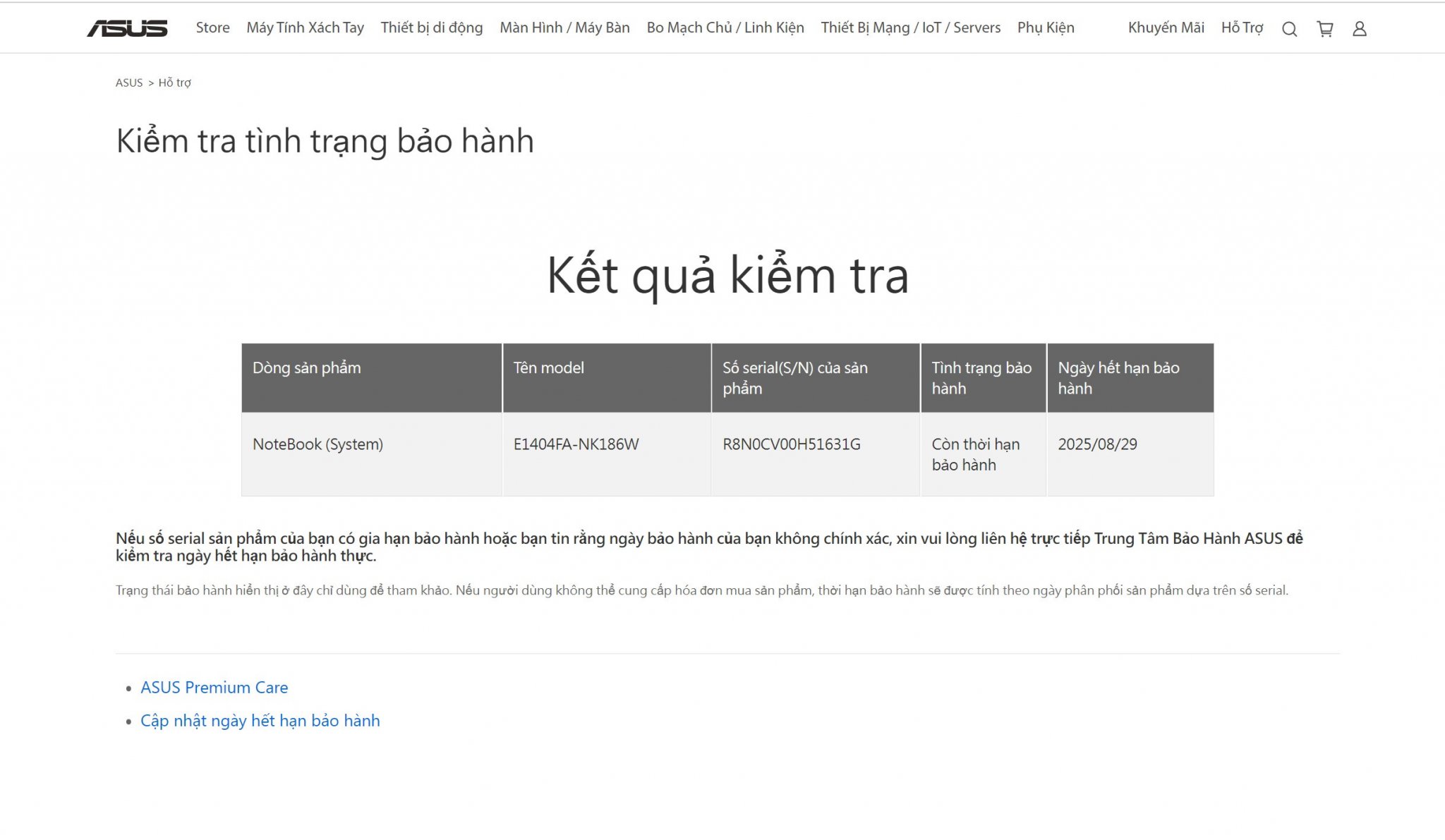Viewport: 1445px width, 840px height.
Task: Click the user account icon
Action: [x=1359, y=29]
